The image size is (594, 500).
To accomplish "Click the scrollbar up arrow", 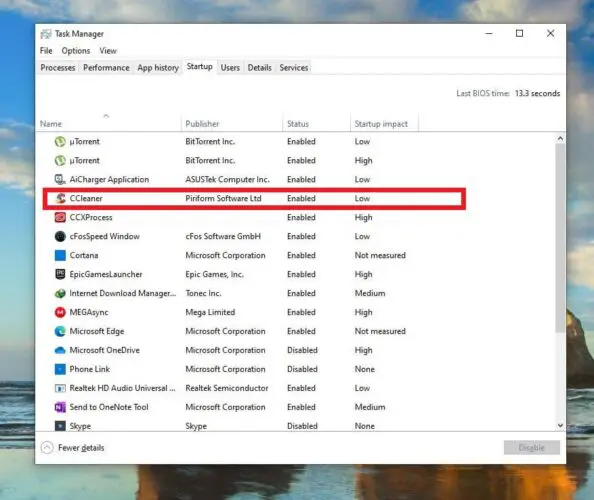I will (x=560, y=139).
